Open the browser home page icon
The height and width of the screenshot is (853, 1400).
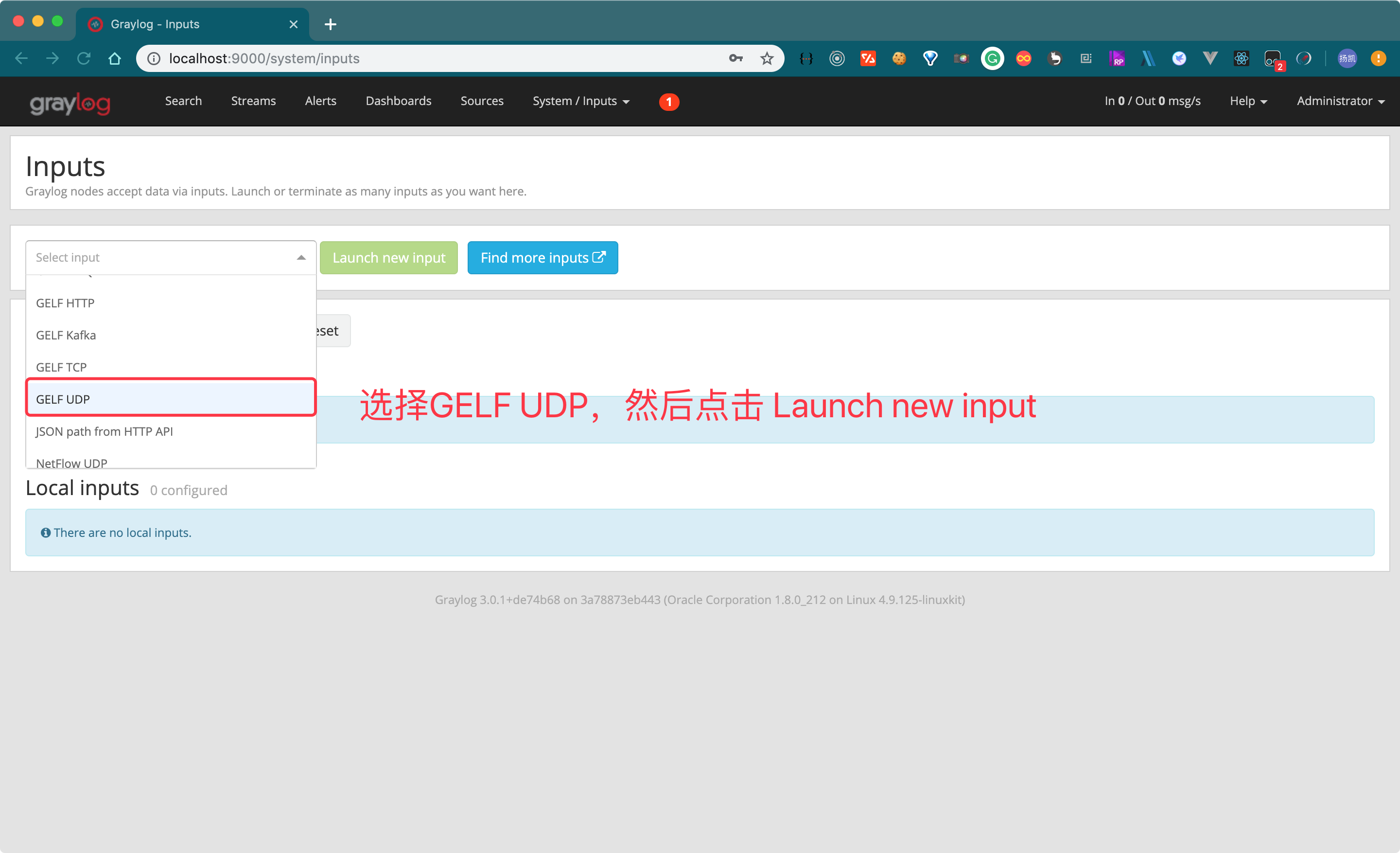tap(115, 58)
